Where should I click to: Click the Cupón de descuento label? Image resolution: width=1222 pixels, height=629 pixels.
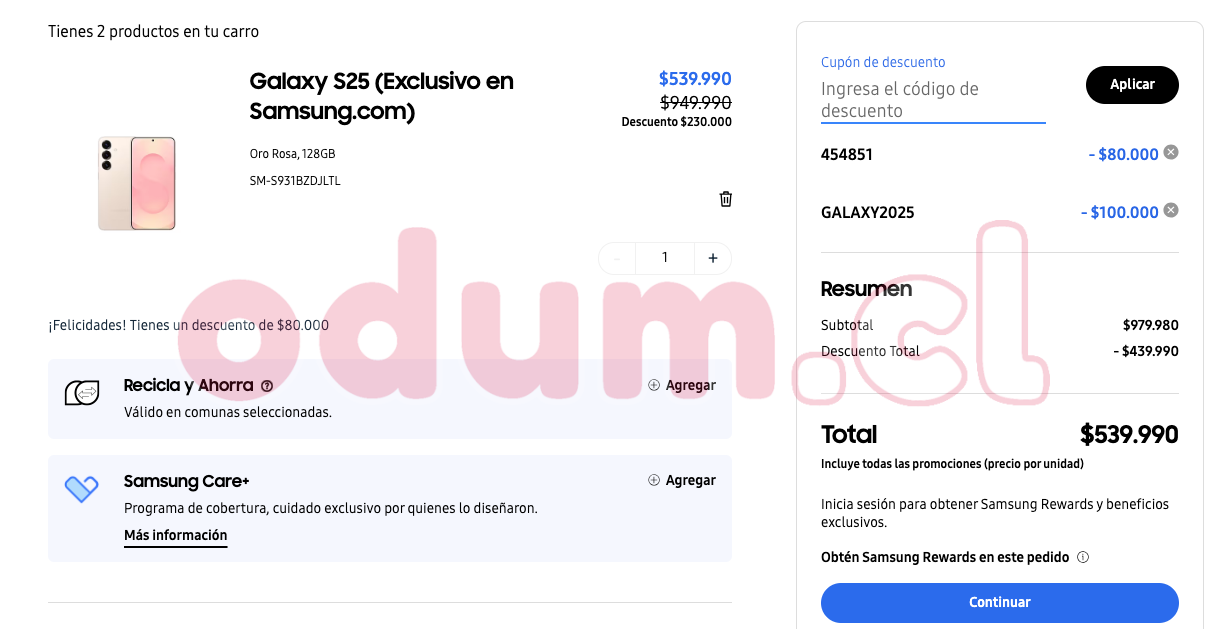coord(883,62)
